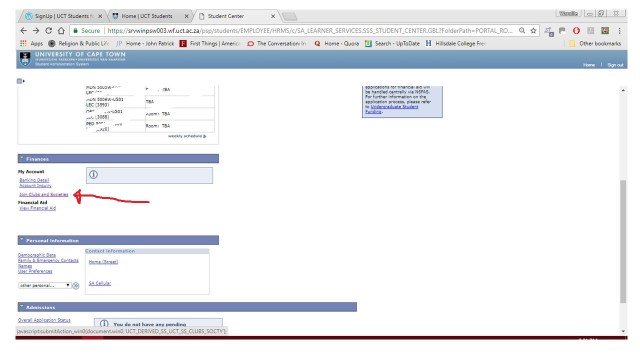This screenshot has width=640, height=360.
Task: Open SA Cellular phone link
Action: click(100, 283)
